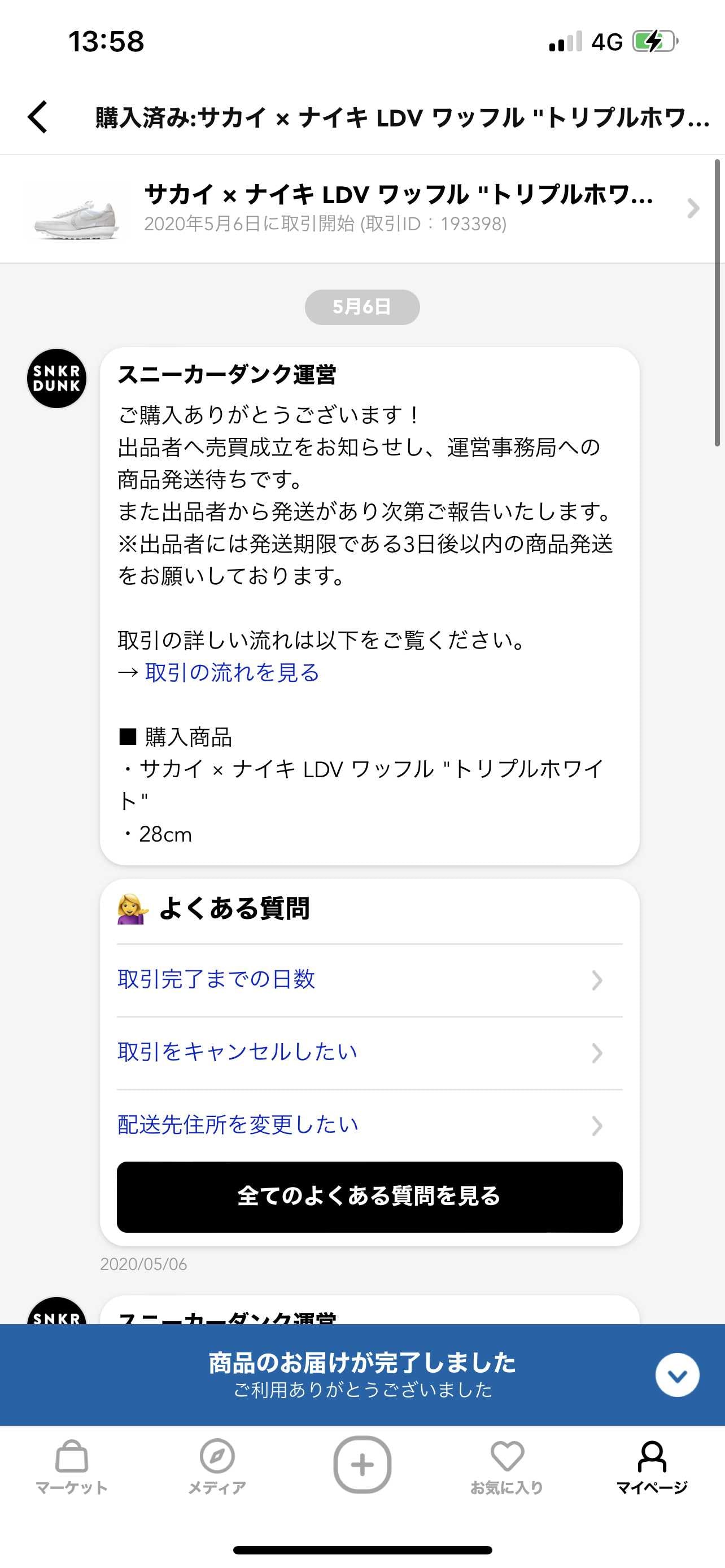Tap the plus create icon in bottom bar
The width and height of the screenshot is (725, 1568).
(362, 1465)
